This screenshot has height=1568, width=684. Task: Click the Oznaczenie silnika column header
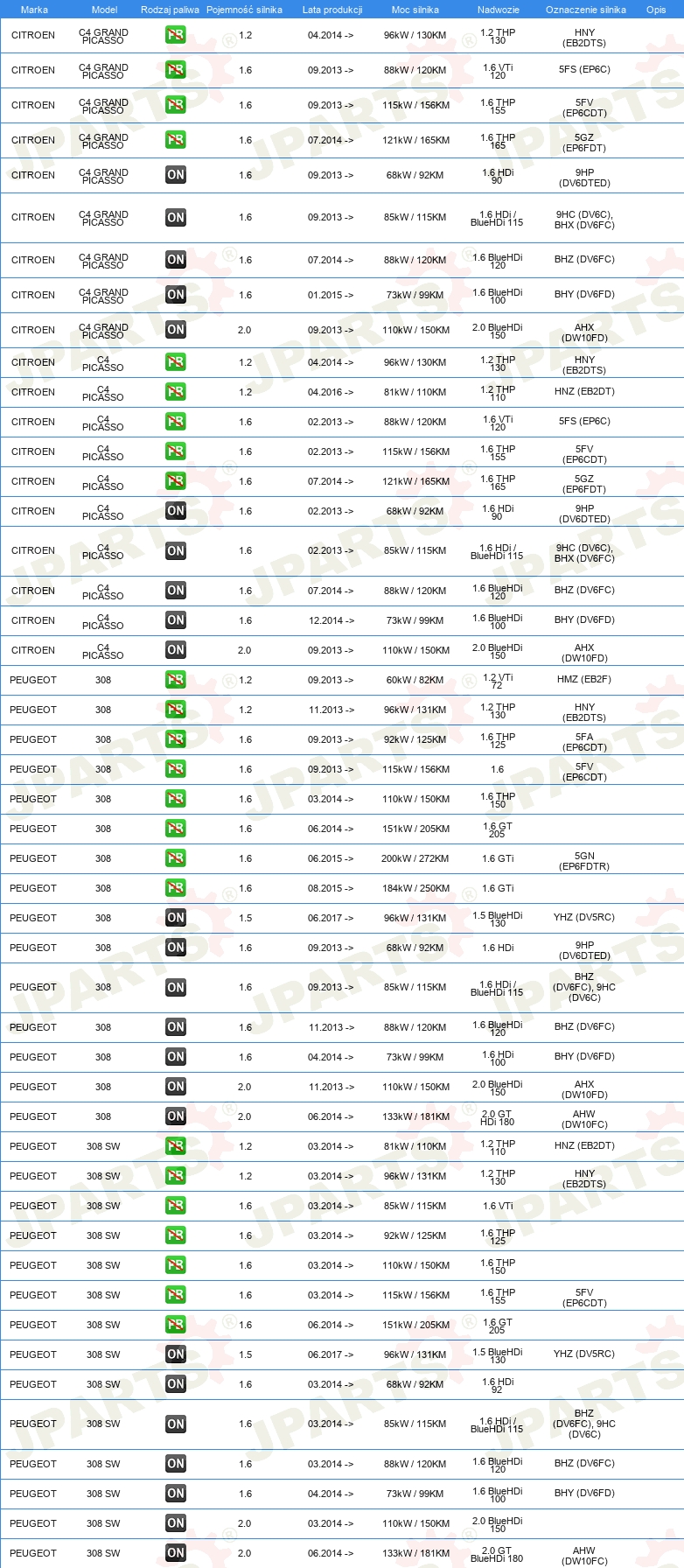tap(586, 10)
